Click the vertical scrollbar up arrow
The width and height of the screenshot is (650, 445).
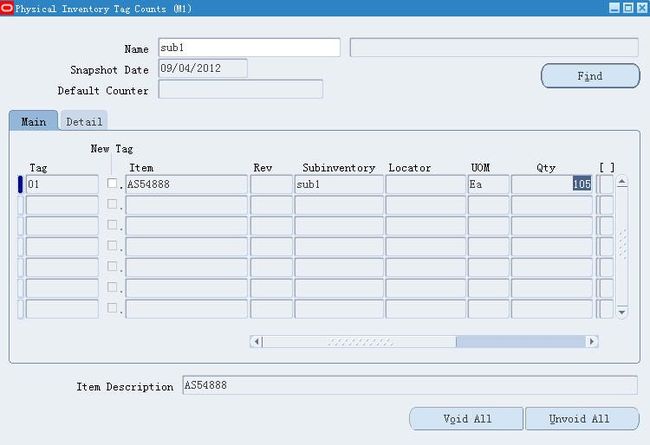[622, 182]
